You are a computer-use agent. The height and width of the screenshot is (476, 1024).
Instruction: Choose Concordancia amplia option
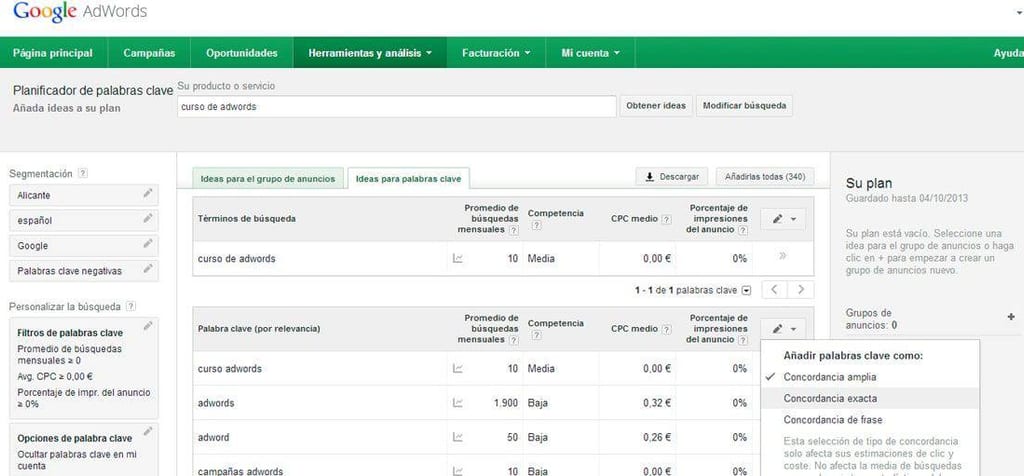click(x=870, y=377)
